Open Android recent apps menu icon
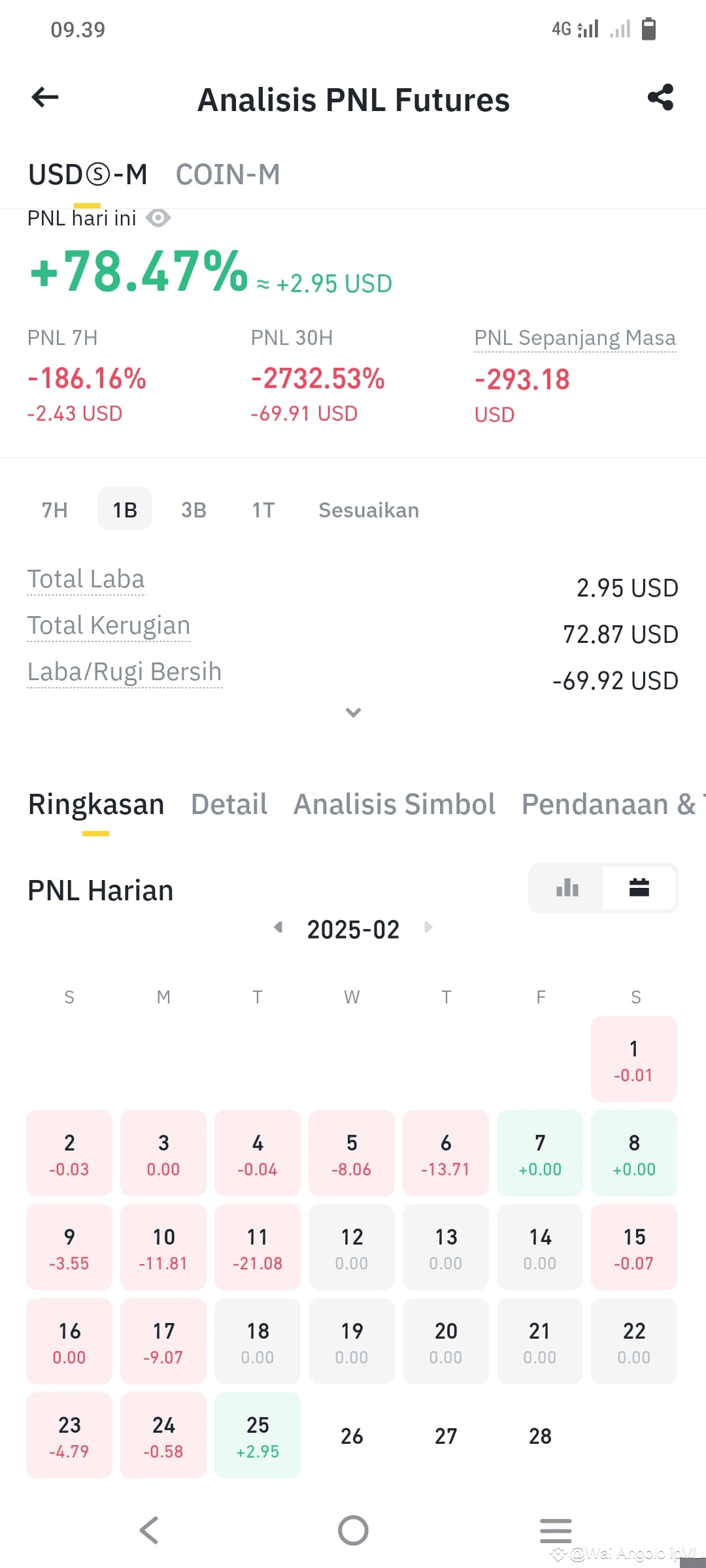706x1568 pixels. point(556,1531)
